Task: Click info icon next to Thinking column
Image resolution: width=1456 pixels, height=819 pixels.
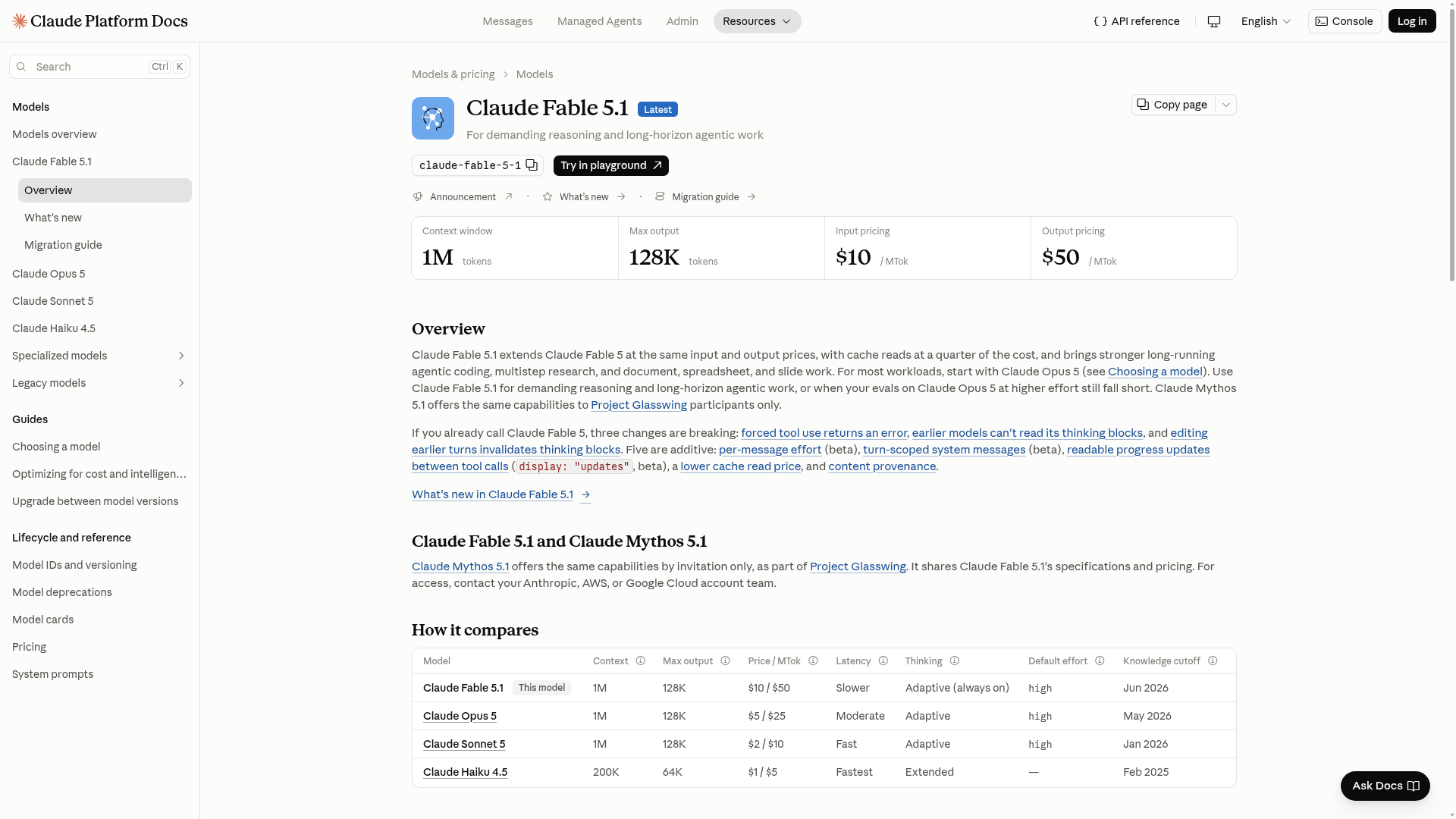Action: coord(955,661)
